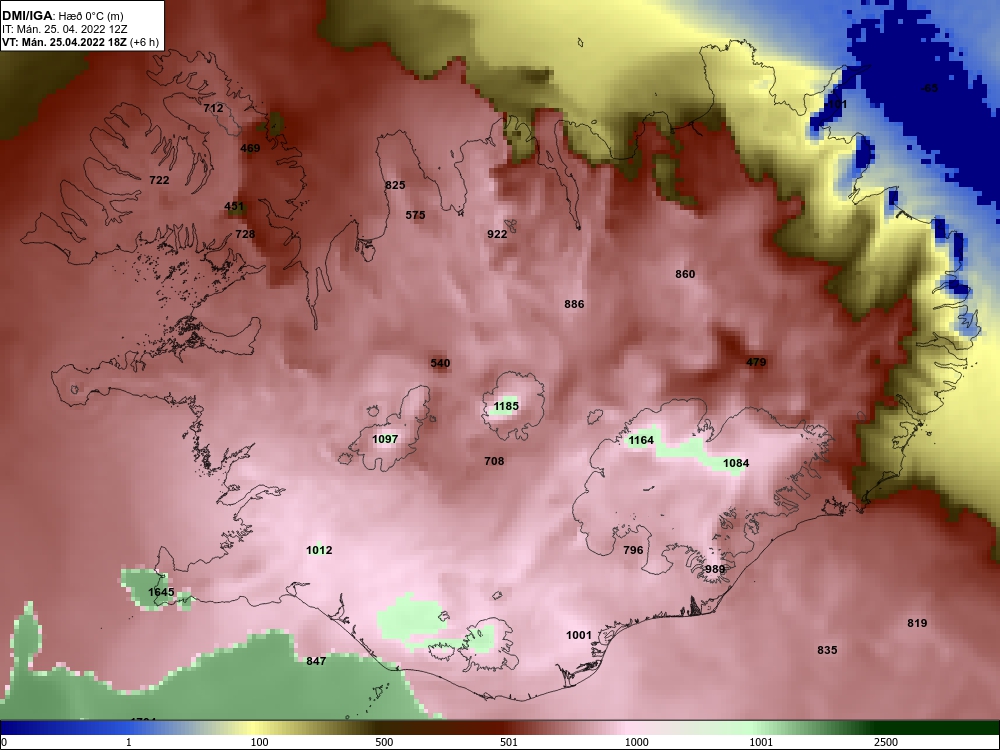The image size is (1000, 750).
Task: Pick map value 1012
Action: (x=320, y=550)
